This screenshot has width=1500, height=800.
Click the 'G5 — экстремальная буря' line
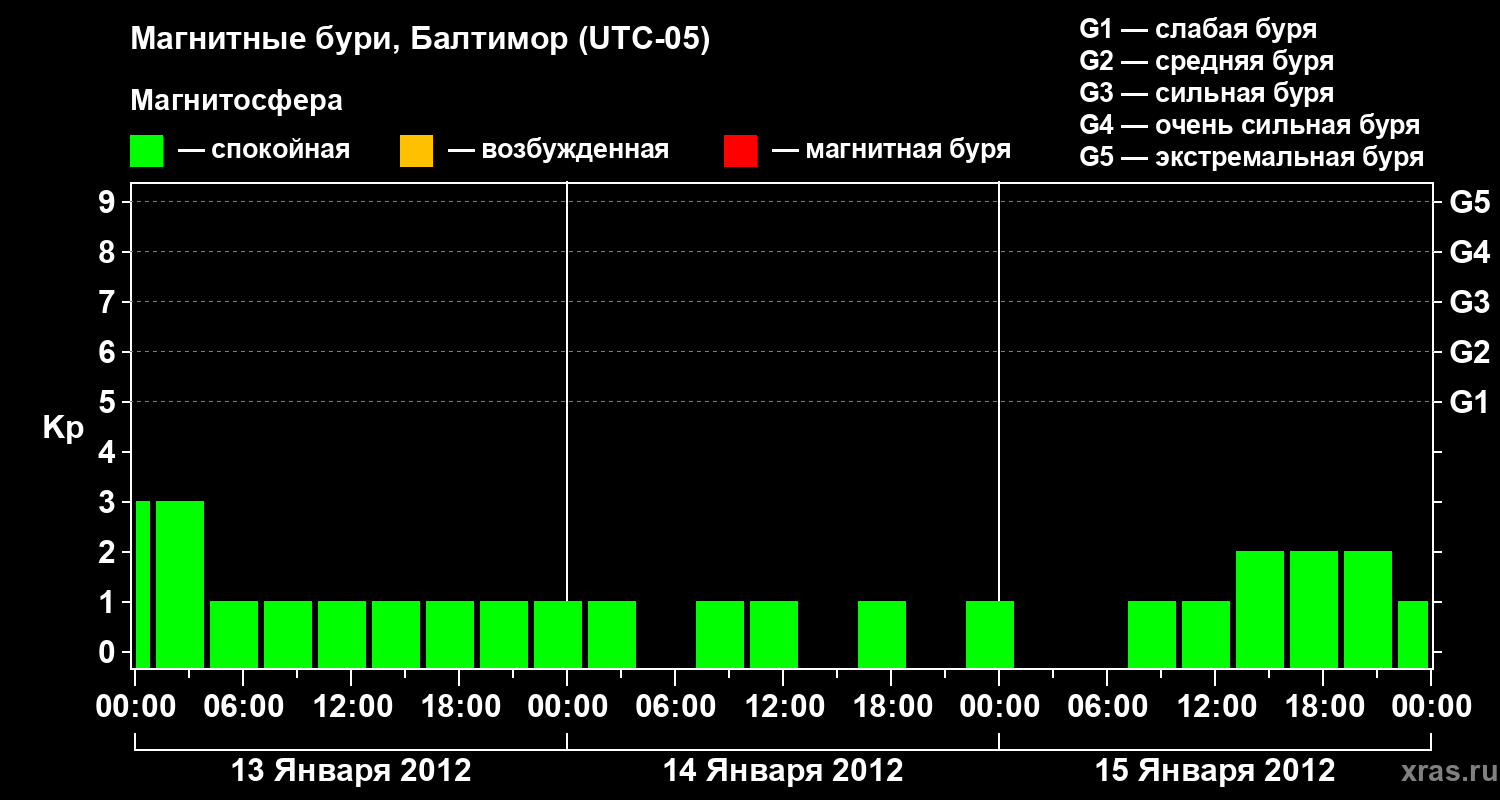click(1251, 157)
